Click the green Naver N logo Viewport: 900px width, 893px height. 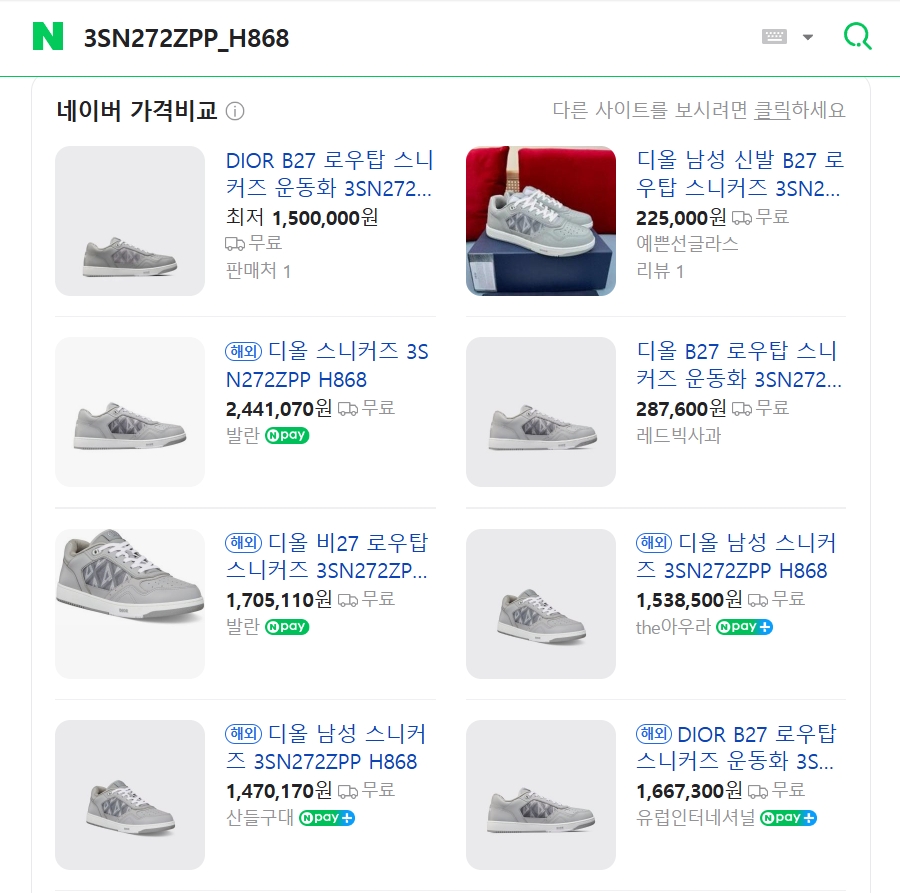(47, 37)
